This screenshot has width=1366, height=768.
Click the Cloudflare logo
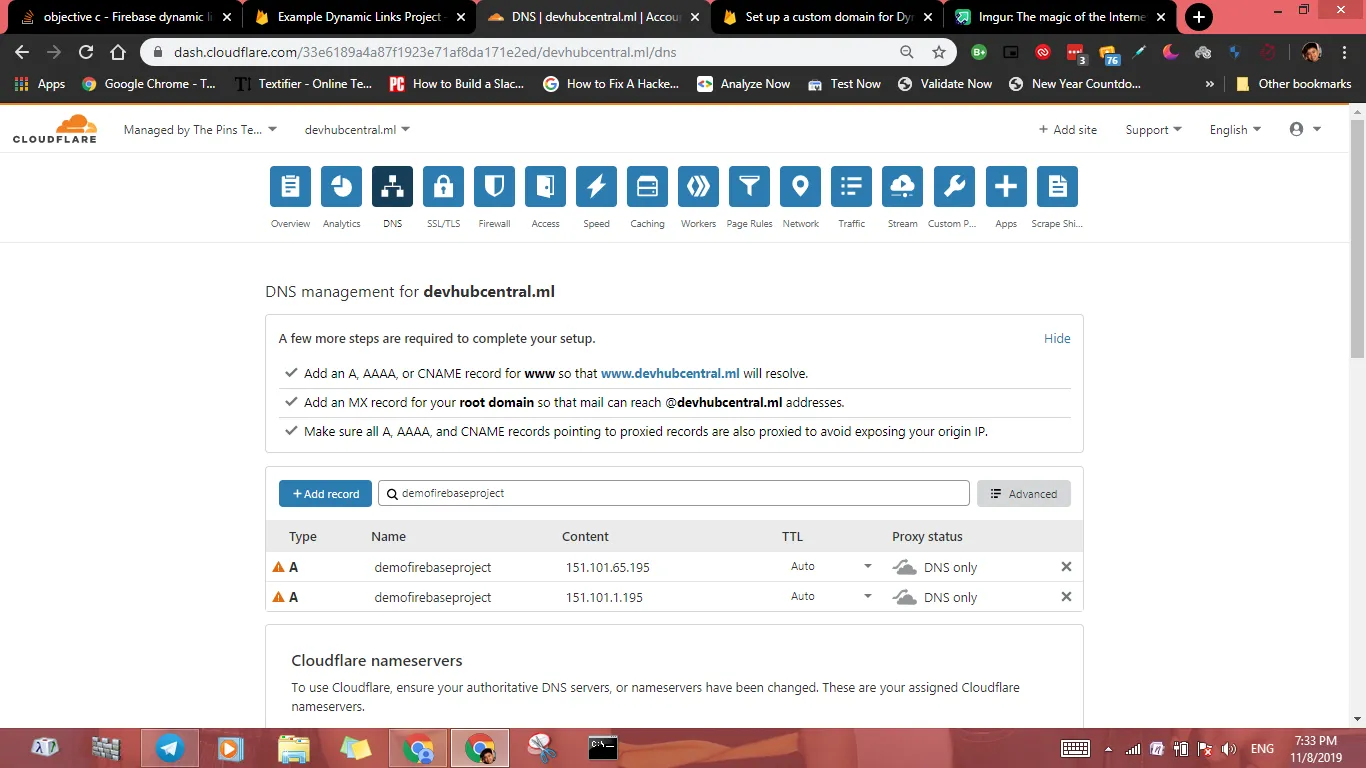[x=55, y=129]
